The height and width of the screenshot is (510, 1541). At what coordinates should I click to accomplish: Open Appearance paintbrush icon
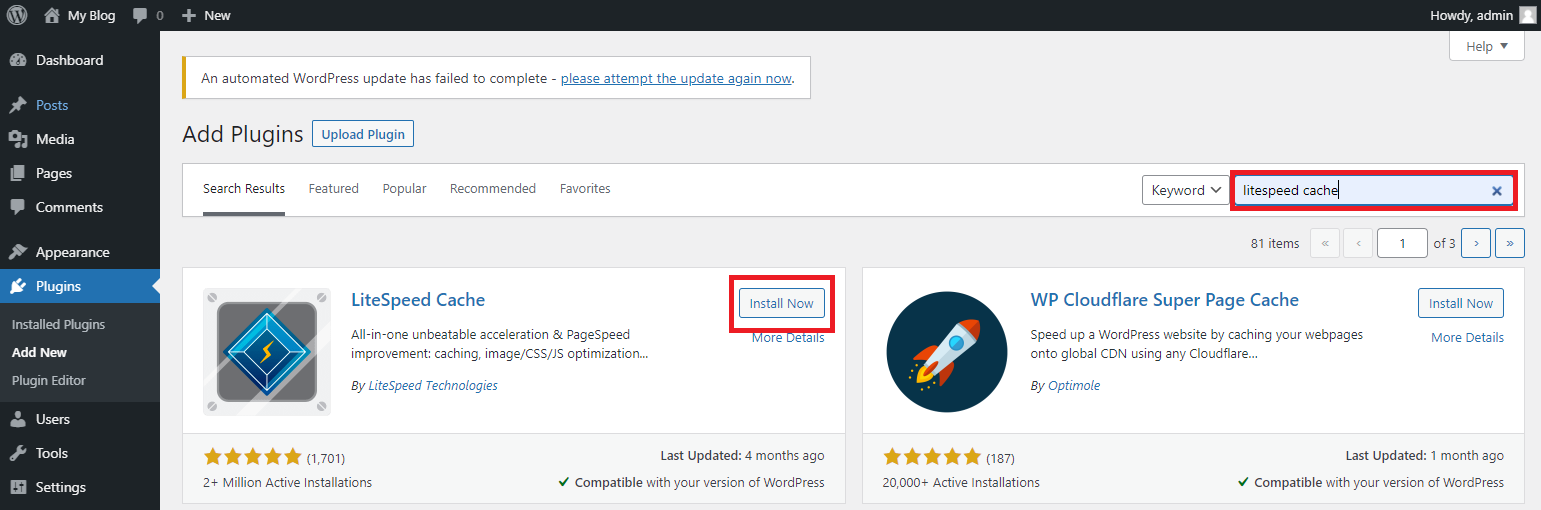[x=18, y=252]
